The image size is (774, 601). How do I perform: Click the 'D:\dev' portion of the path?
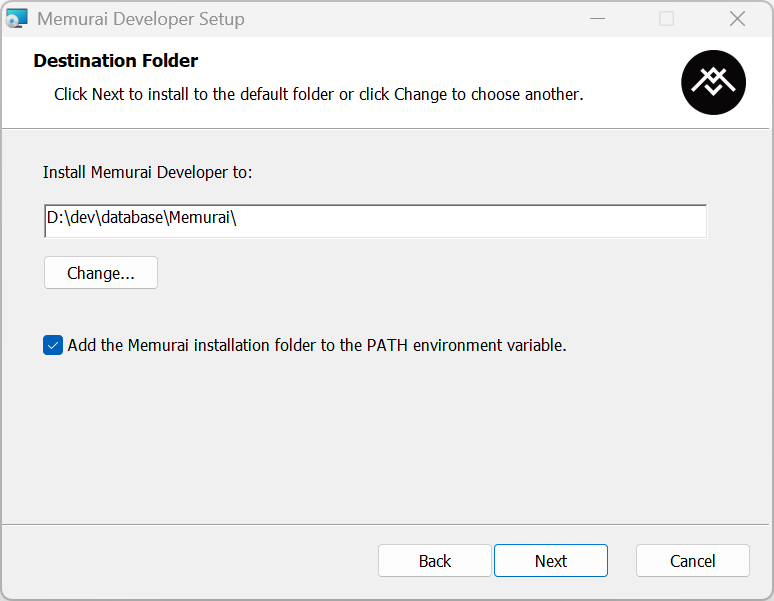(71, 218)
